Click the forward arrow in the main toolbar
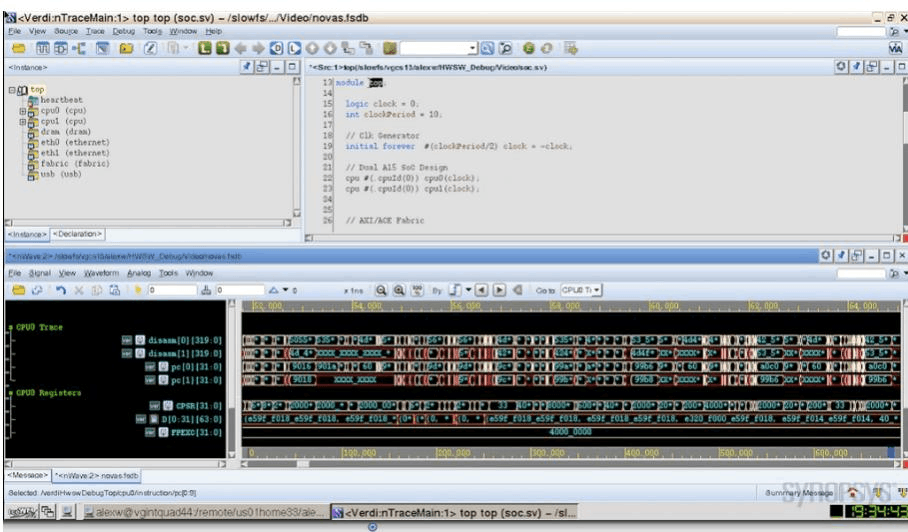 [x=258, y=49]
